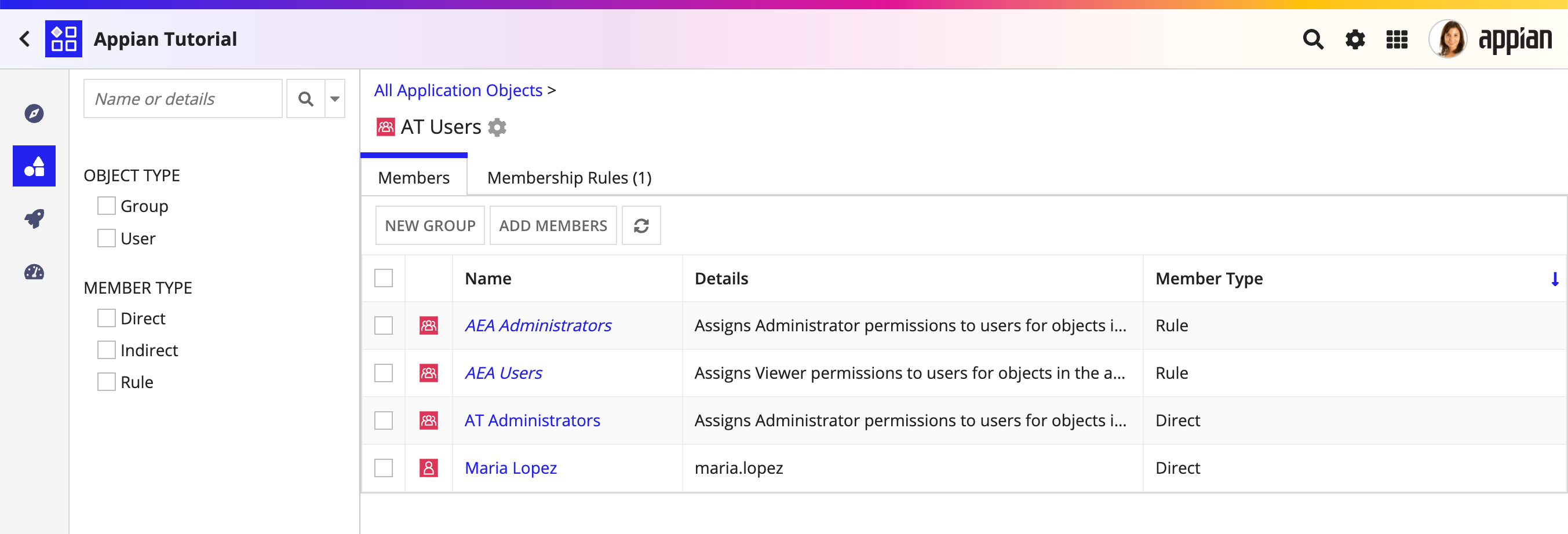Go back using the left arrow icon

point(24,39)
